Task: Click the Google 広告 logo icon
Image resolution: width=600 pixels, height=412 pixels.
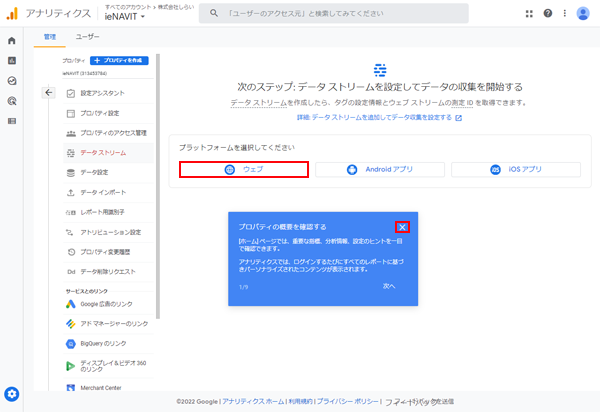Action: pyautogui.click(x=71, y=304)
